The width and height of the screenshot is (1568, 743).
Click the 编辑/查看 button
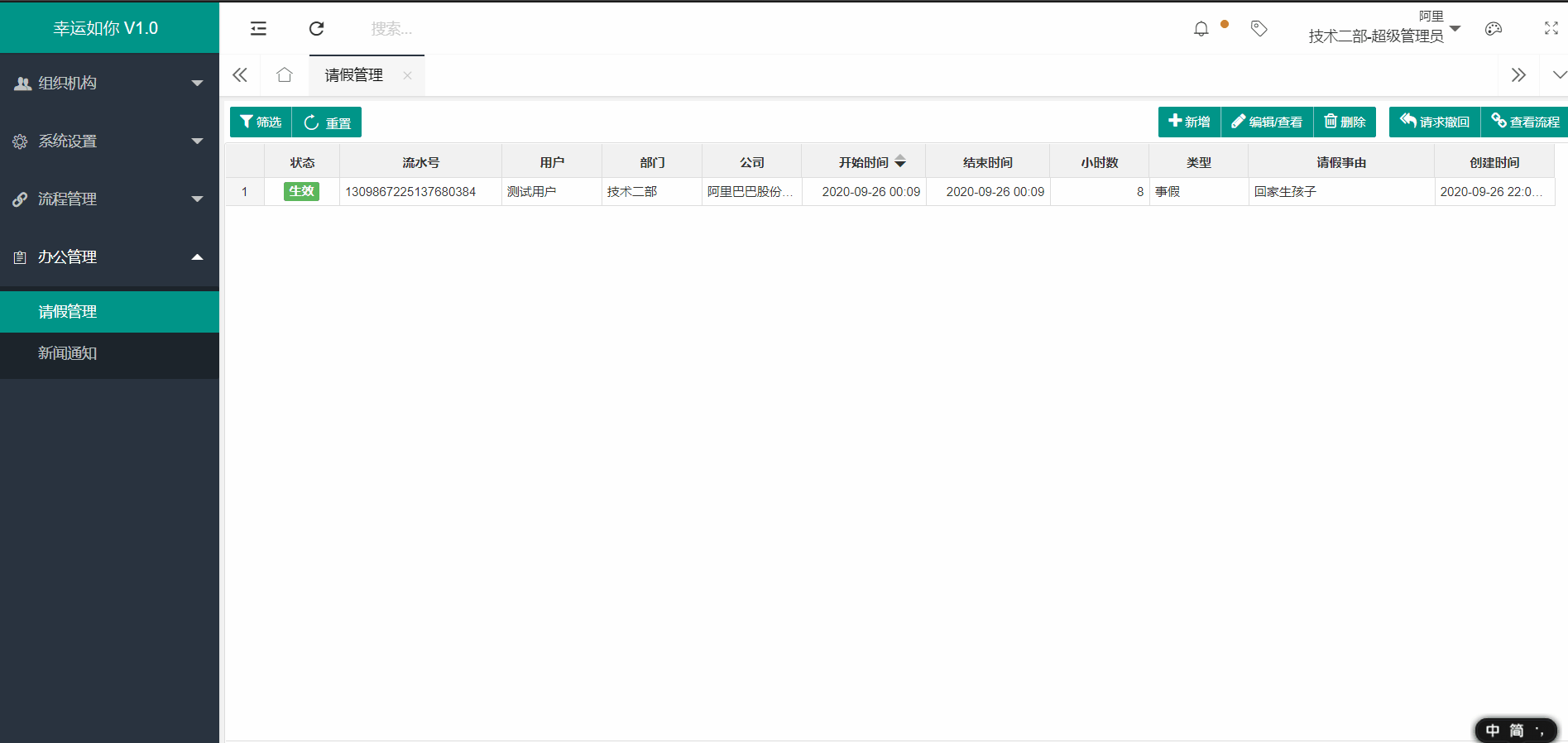[x=1267, y=122]
